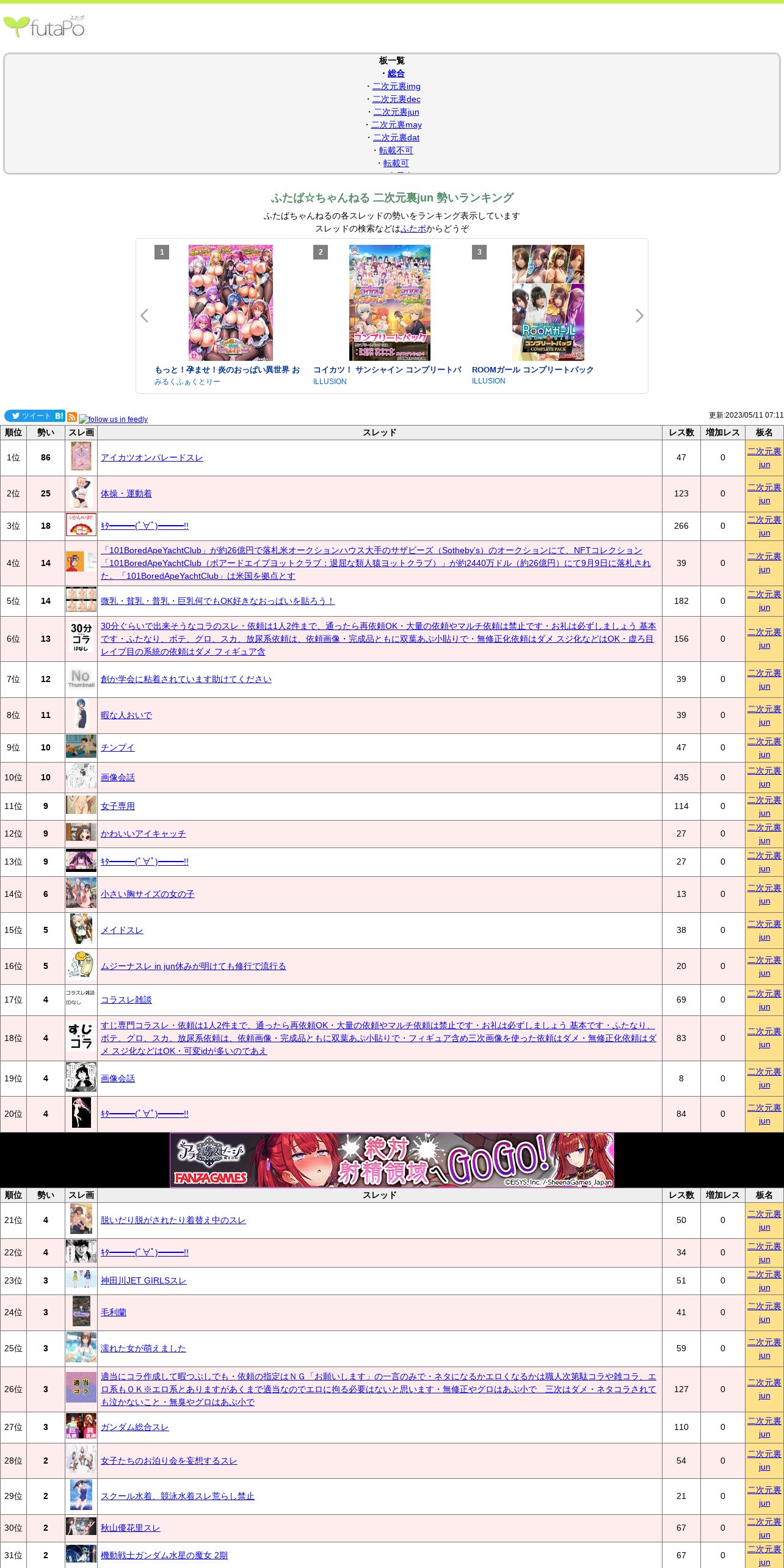This screenshot has height=1568, width=784.
Task: Open 女子専用 thread link
Action: pos(117,807)
